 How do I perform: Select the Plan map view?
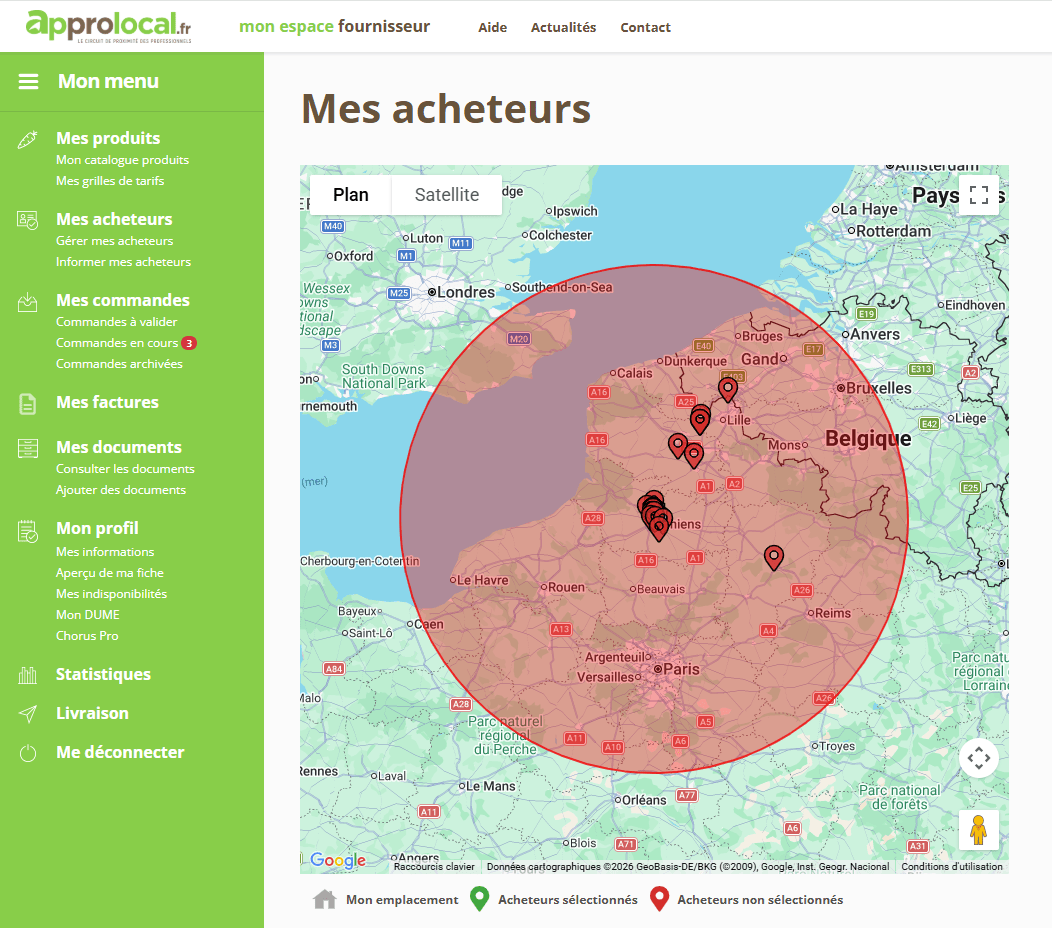click(x=351, y=195)
